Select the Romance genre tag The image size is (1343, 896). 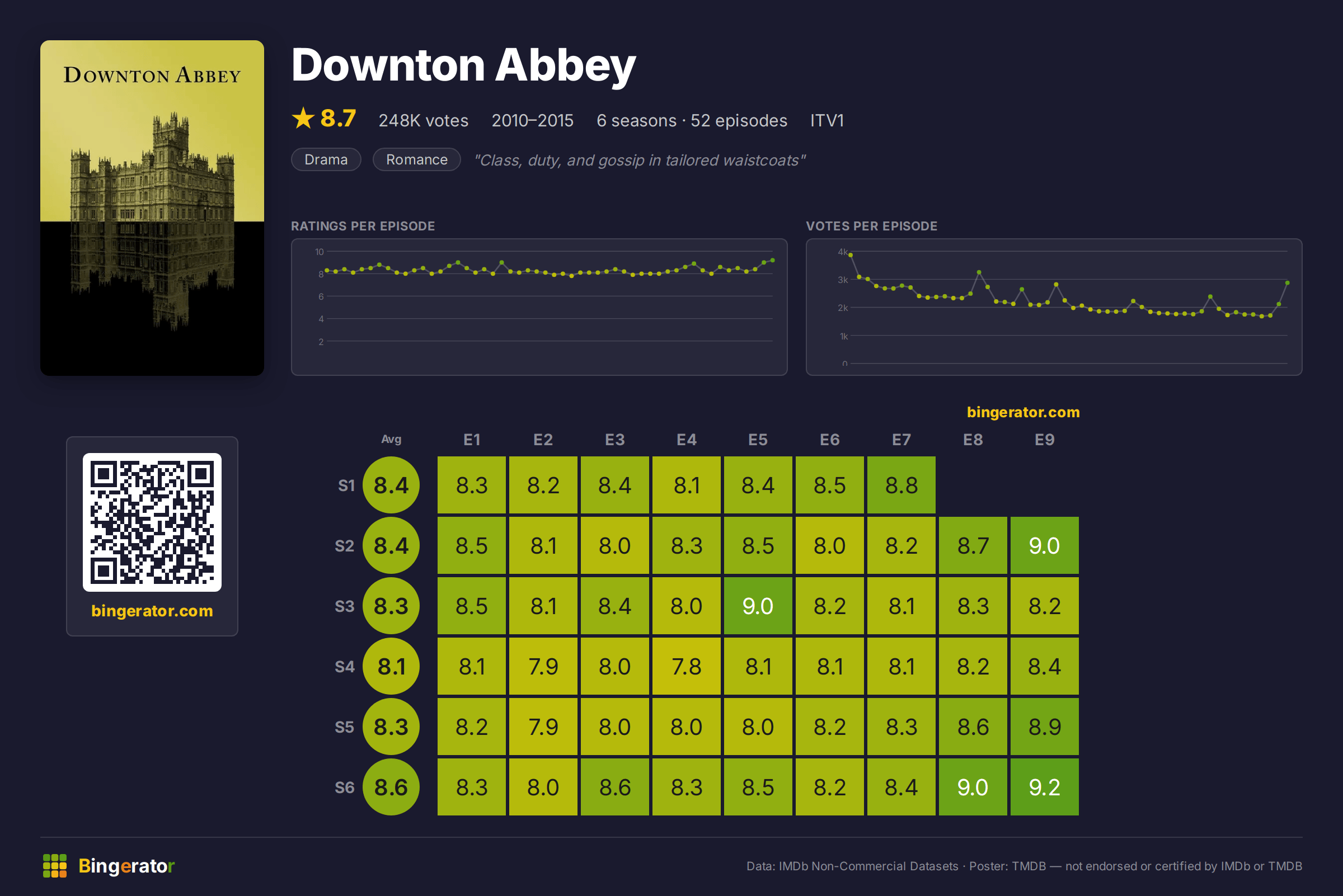click(417, 159)
